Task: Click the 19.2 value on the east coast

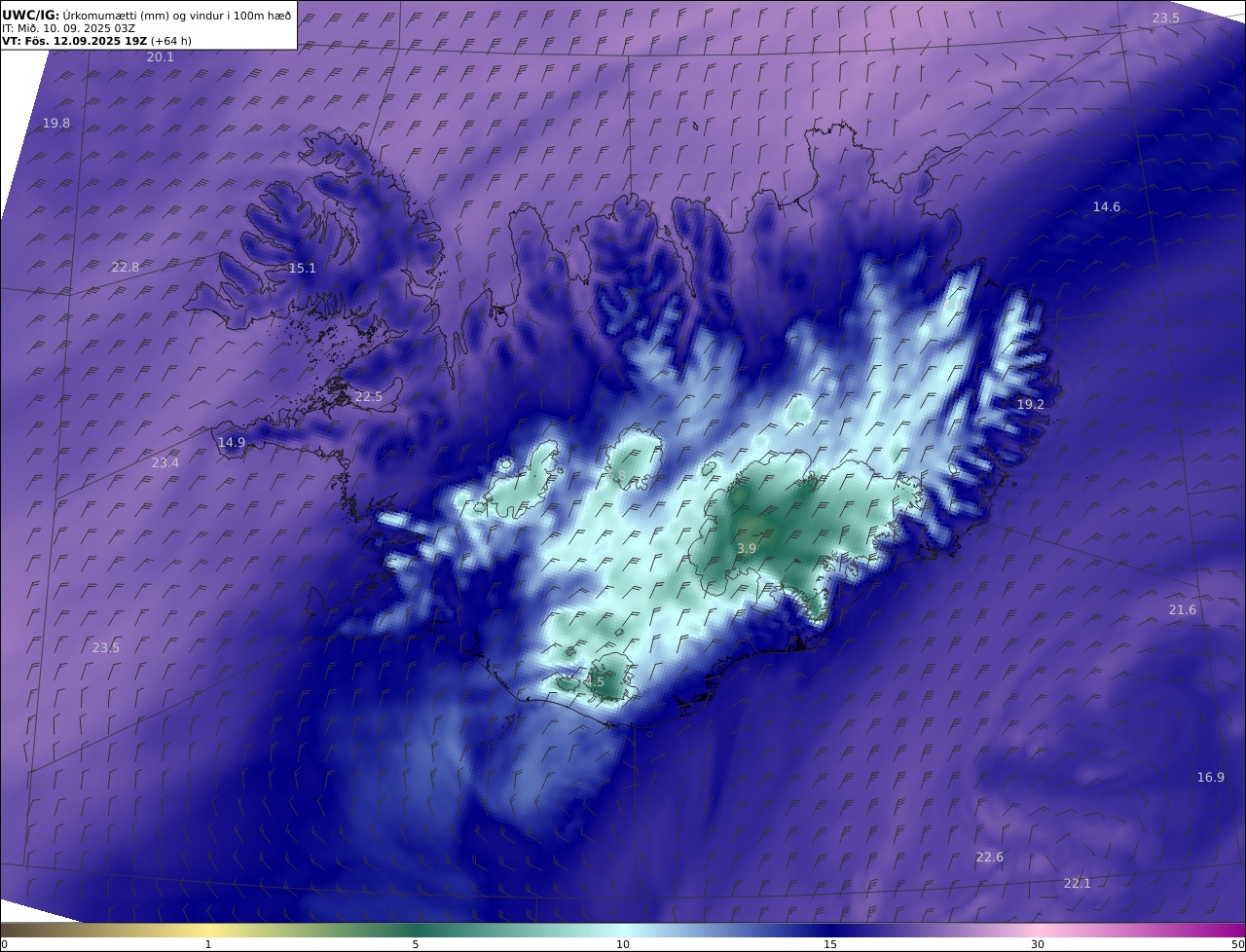Action: (1031, 405)
